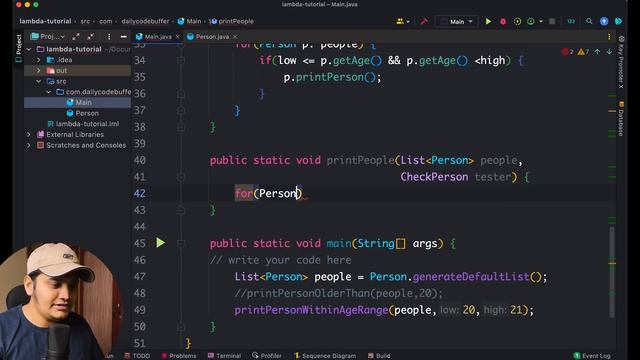Expand External Libraries node
Screen dimensions: 640x360
29,134
